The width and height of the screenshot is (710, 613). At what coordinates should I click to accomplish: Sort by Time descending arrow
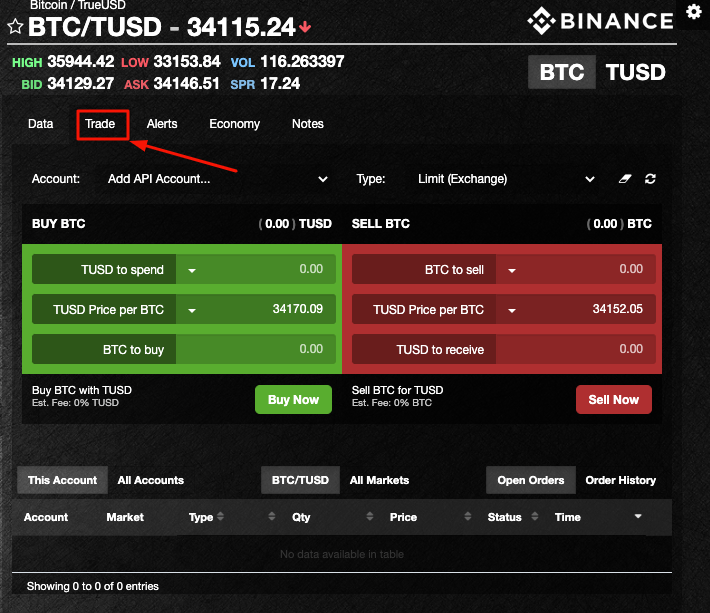pyautogui.click(x=638, y=516)
